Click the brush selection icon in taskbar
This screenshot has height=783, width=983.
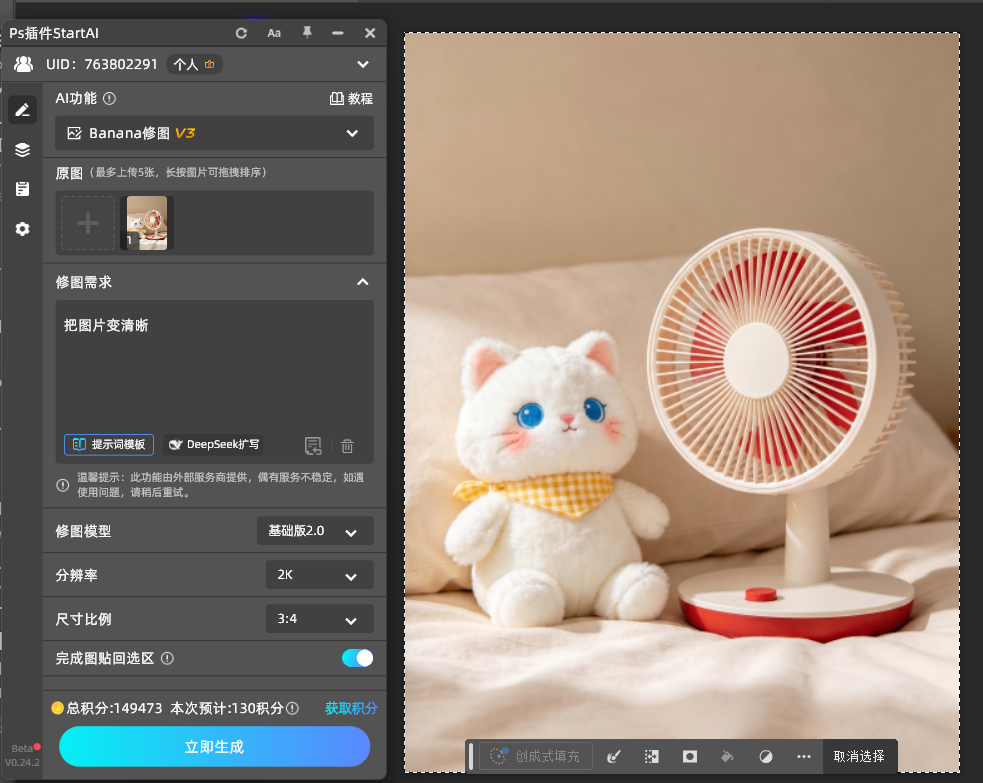click(614, 757)
